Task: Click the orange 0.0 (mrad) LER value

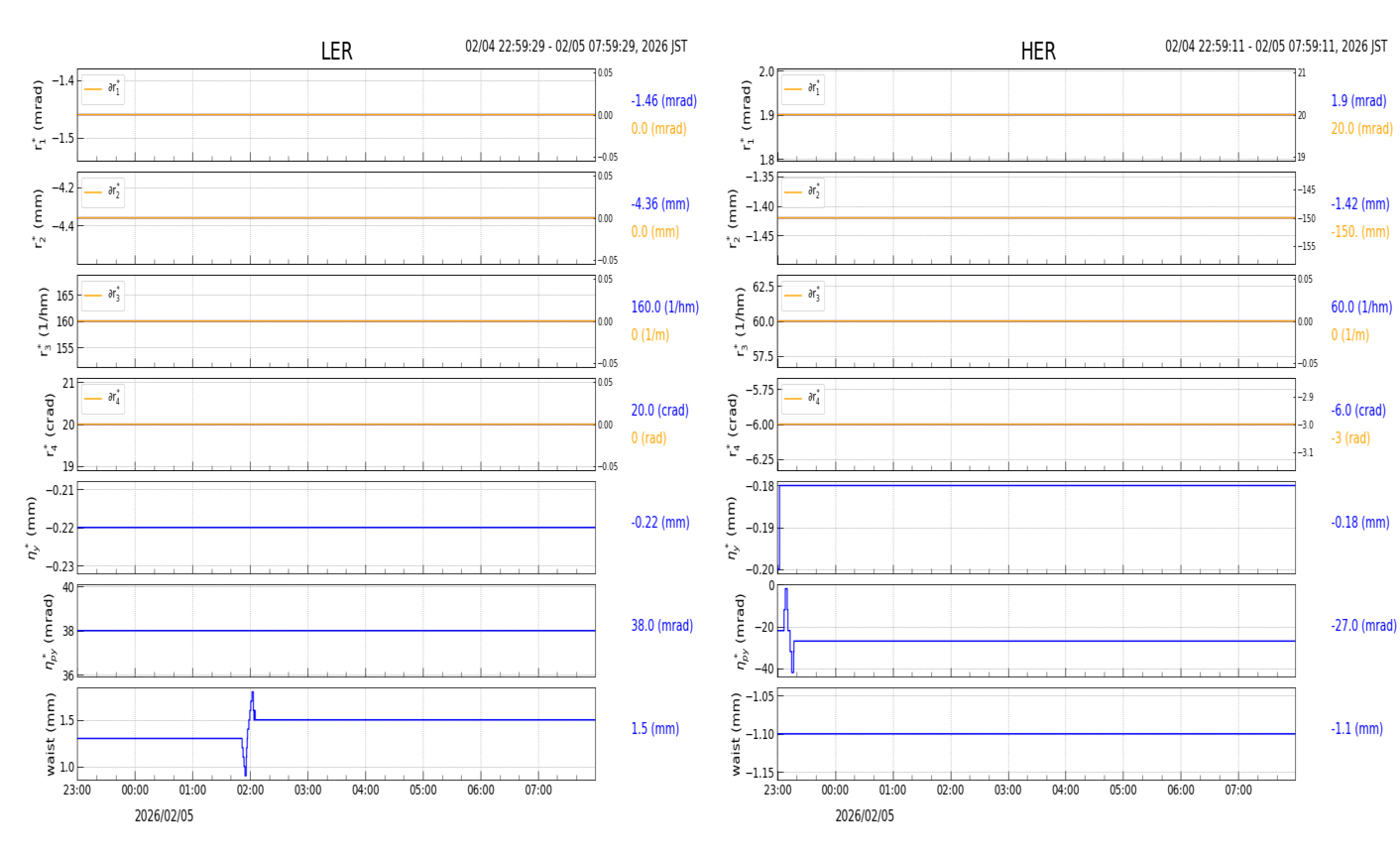Action: click(658, 128)
